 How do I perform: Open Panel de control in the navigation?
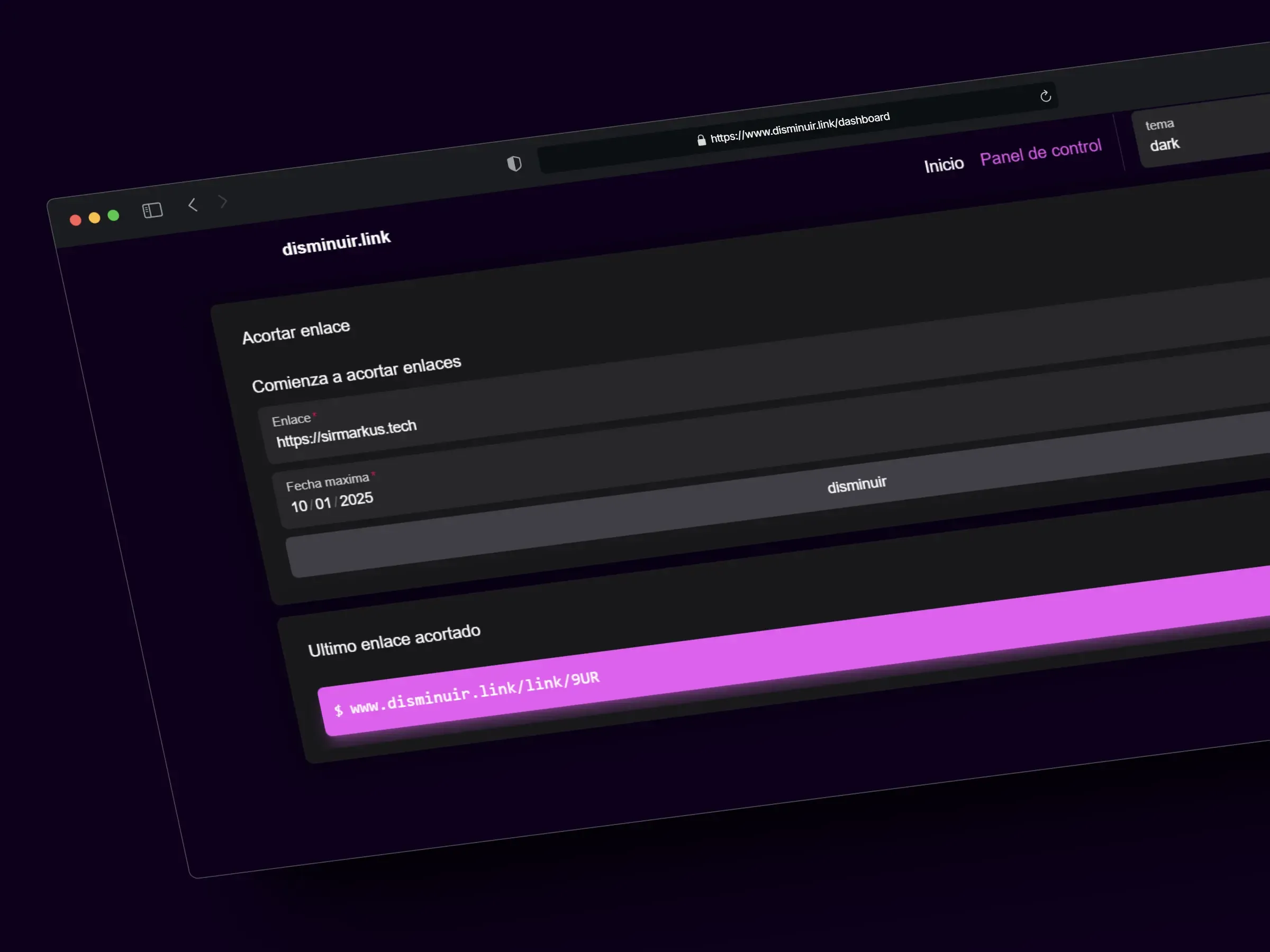pyautogui.click(x=1041, y=151)
